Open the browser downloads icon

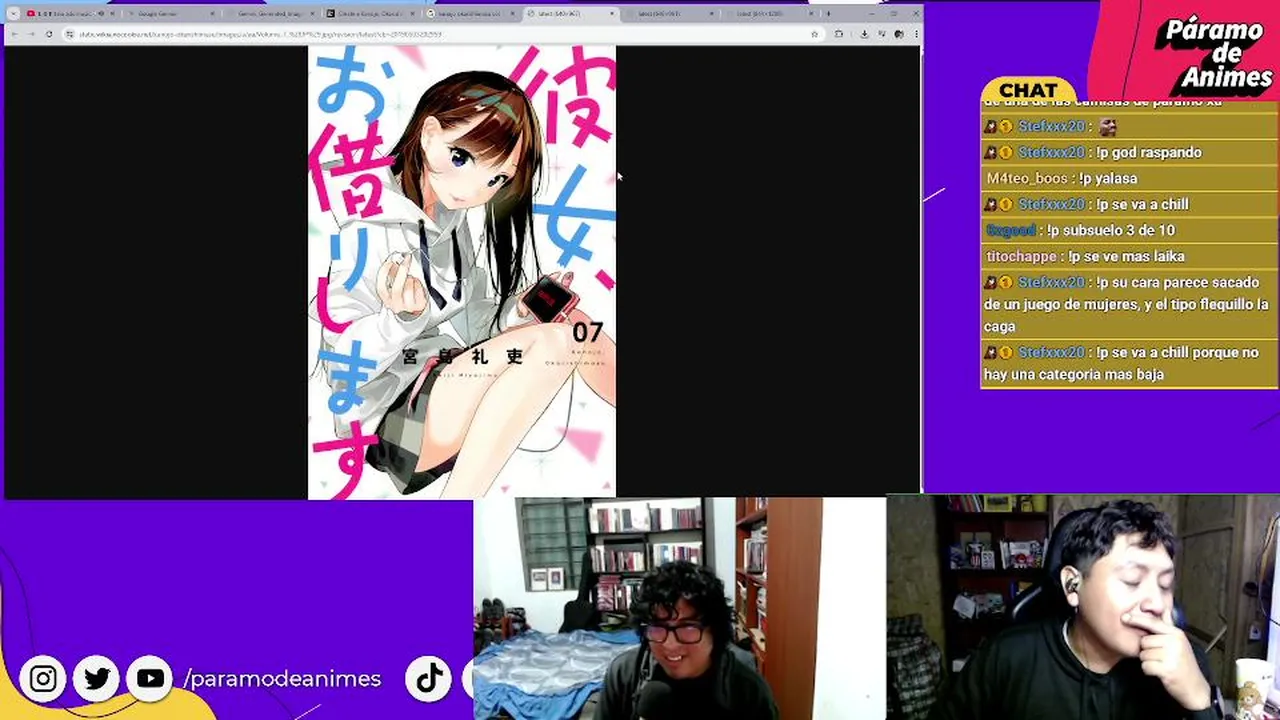(864, 34)
